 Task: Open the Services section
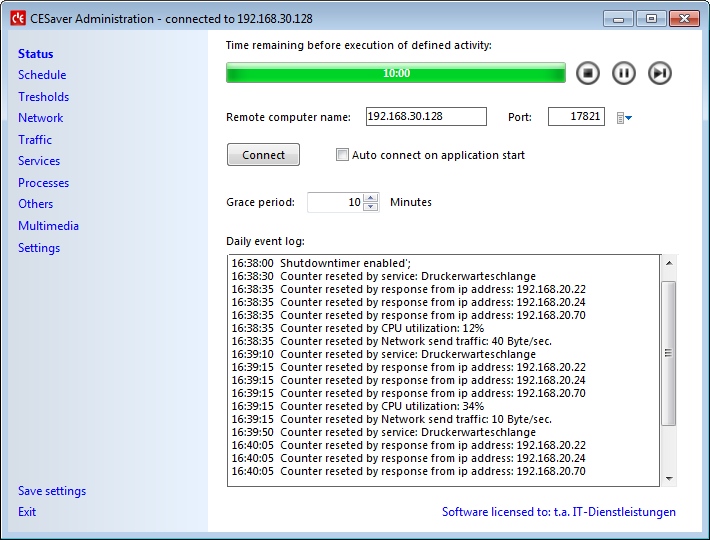pyautogui.click(x=39, y=161)
